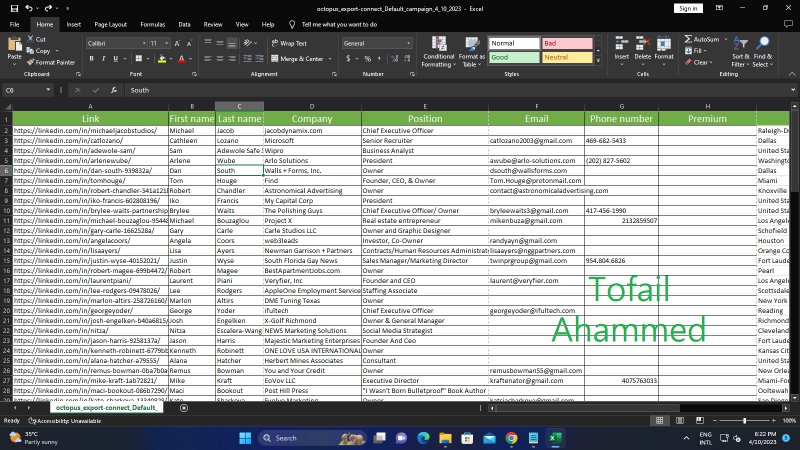The height and width of the screenshot is (450, 800).
Task: Switch to the Data tab
Action: [184, 24]
